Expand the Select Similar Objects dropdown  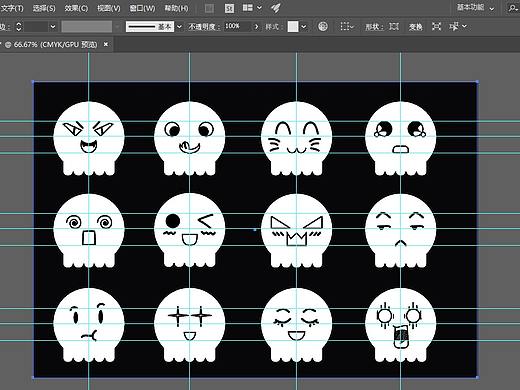464,26
